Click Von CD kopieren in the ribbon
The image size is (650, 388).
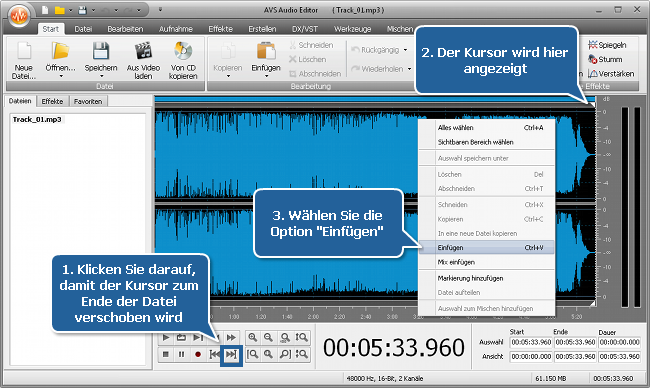(x=183, y=61)
